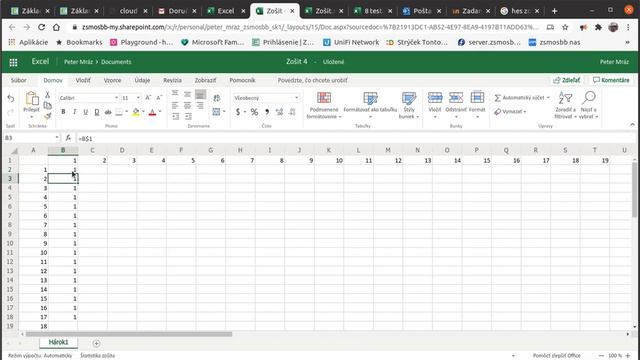The width and height of the screenshot is (640, 360).
Task: Align text to top
Action: tap(175, 94)
